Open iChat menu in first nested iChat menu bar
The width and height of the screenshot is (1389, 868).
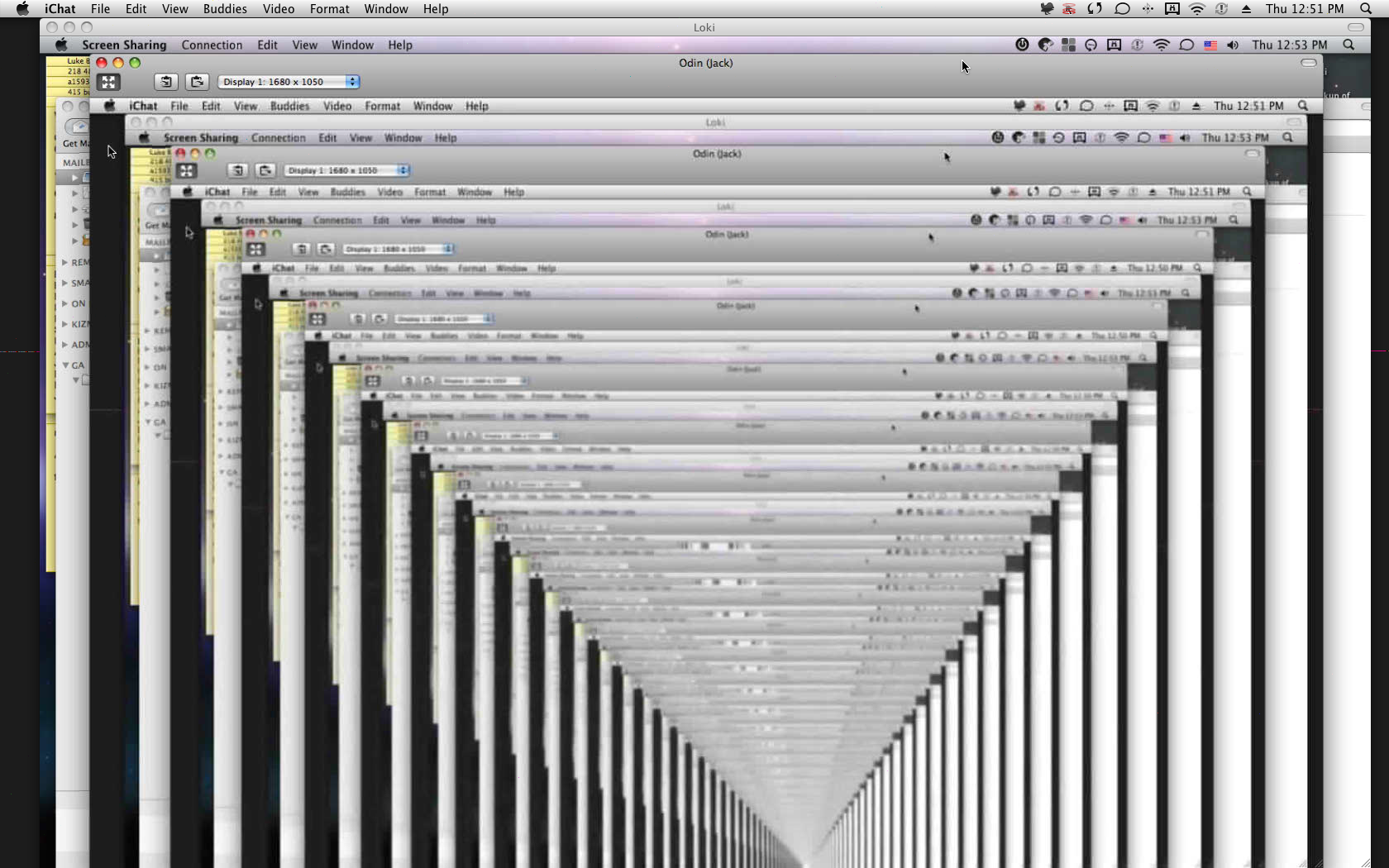tap(143, 106)
